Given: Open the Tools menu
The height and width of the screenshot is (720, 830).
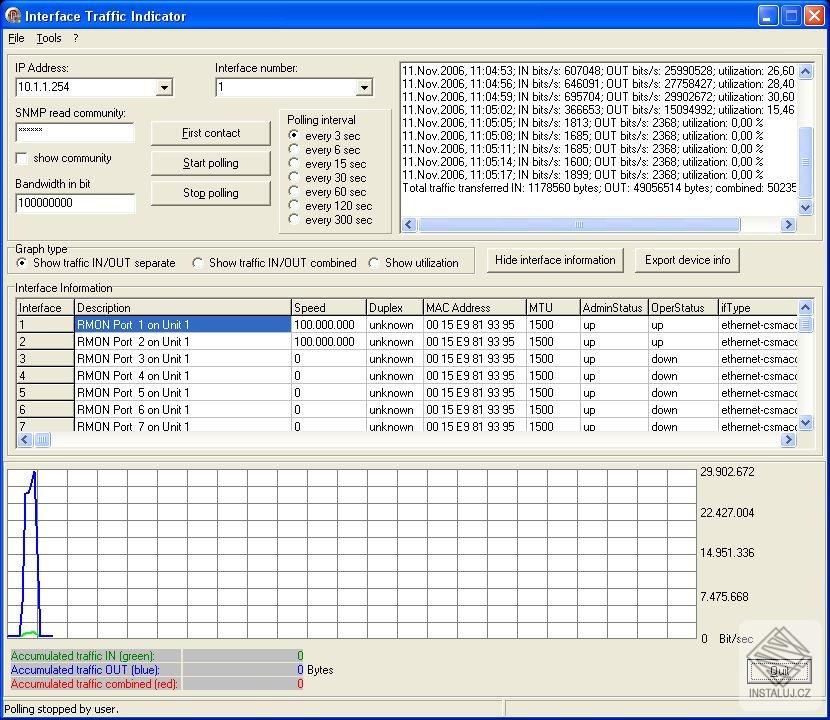Looking at the screenshot, I should tap(49, 38).
